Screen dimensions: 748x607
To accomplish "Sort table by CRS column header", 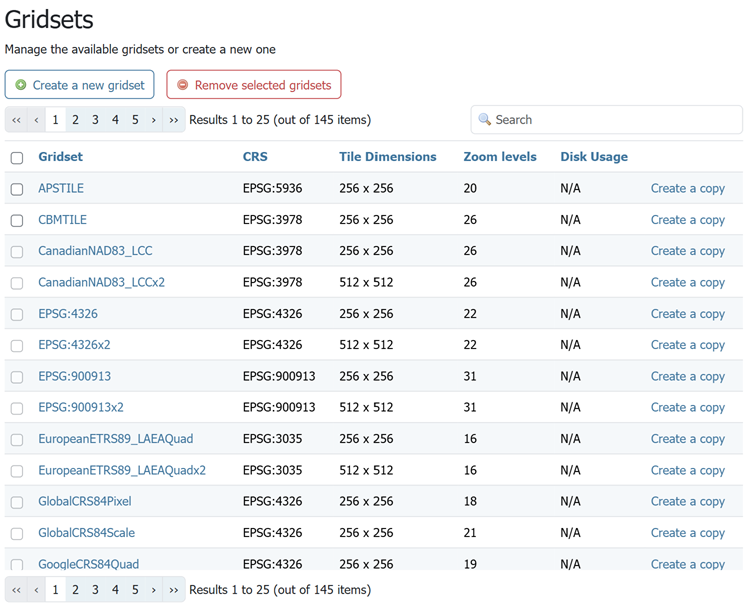I will [x=255, y=157].
